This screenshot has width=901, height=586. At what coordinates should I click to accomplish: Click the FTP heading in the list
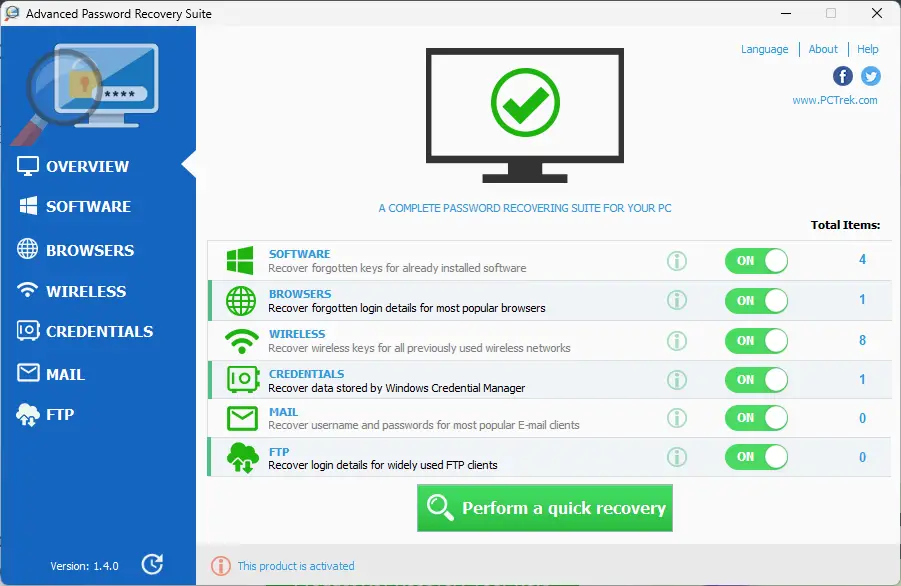(279, 452)
